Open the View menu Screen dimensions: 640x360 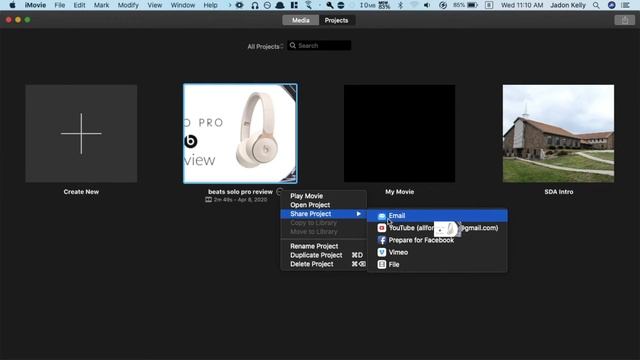click(x=155, y=5)
